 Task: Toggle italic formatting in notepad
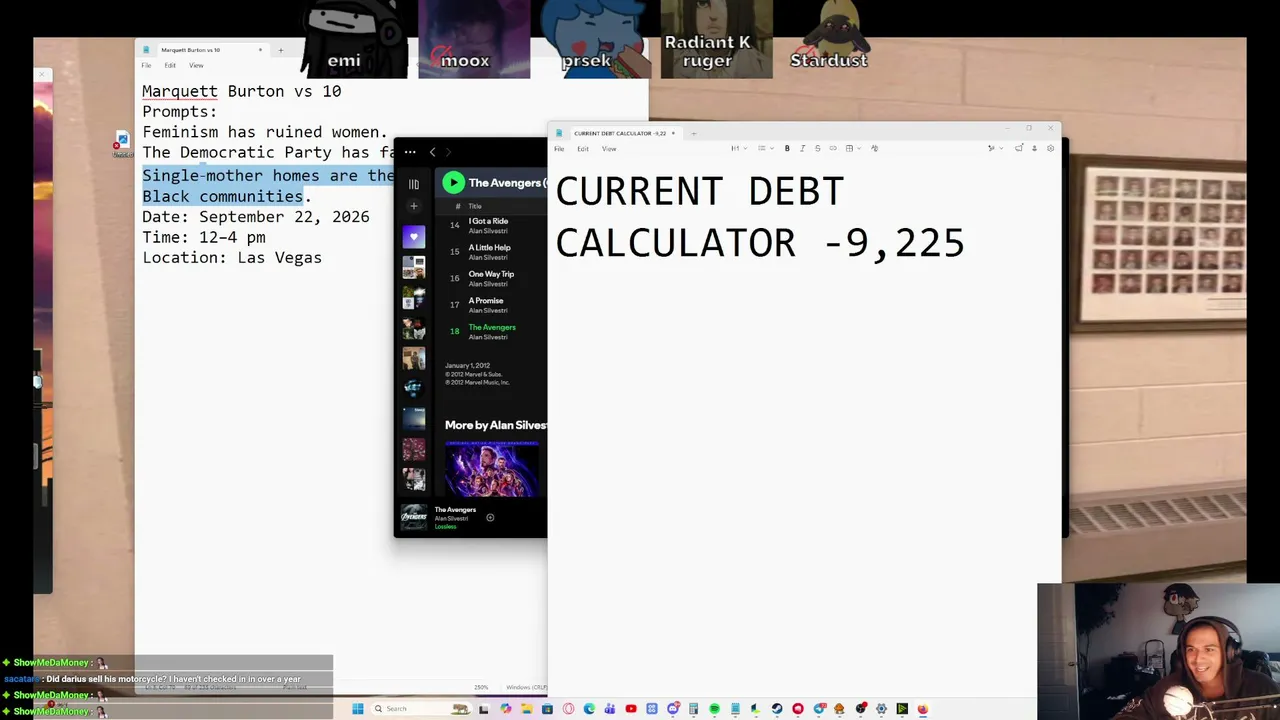pos(802,148)
